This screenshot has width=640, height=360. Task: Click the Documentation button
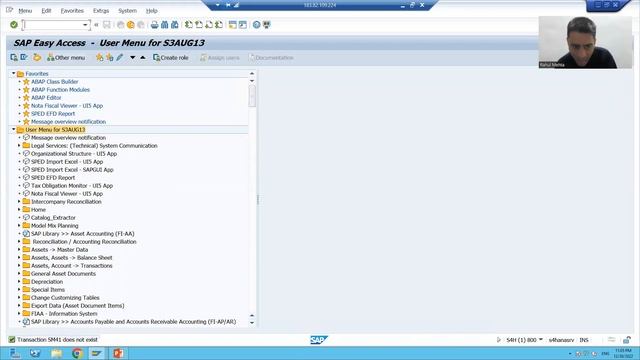(271, 58)
